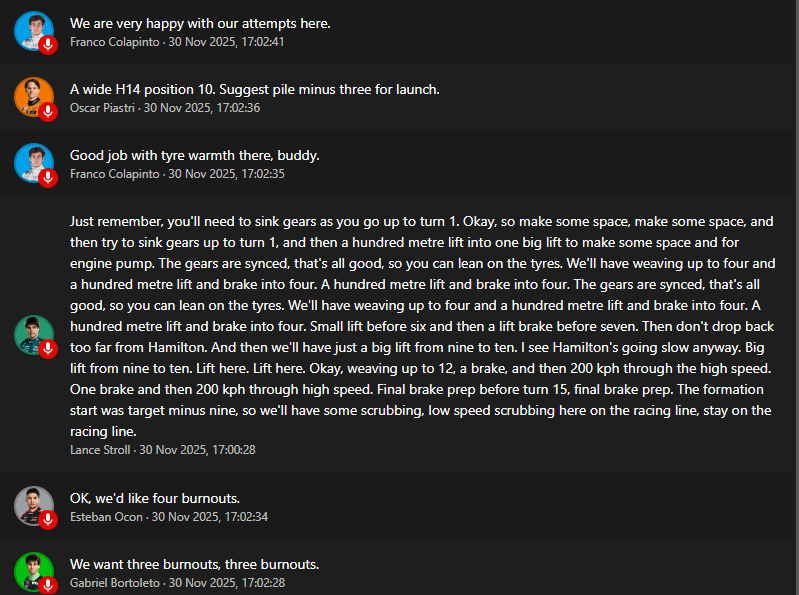This screenshot has height=595, width=799.
Task: Click the microphone icon on Lance Stroll's avatar
Action: click(48, 349)
